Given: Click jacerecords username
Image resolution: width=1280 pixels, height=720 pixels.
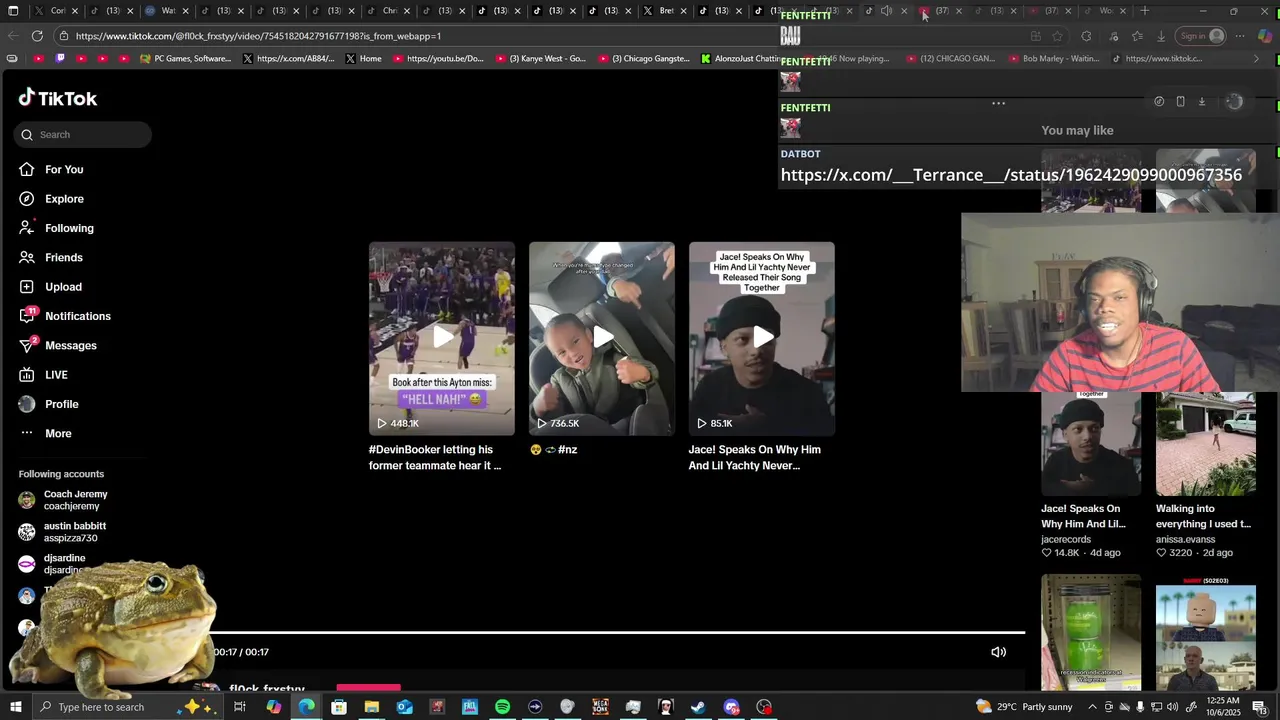Looking at the screenshot, I should (1066, 539).
